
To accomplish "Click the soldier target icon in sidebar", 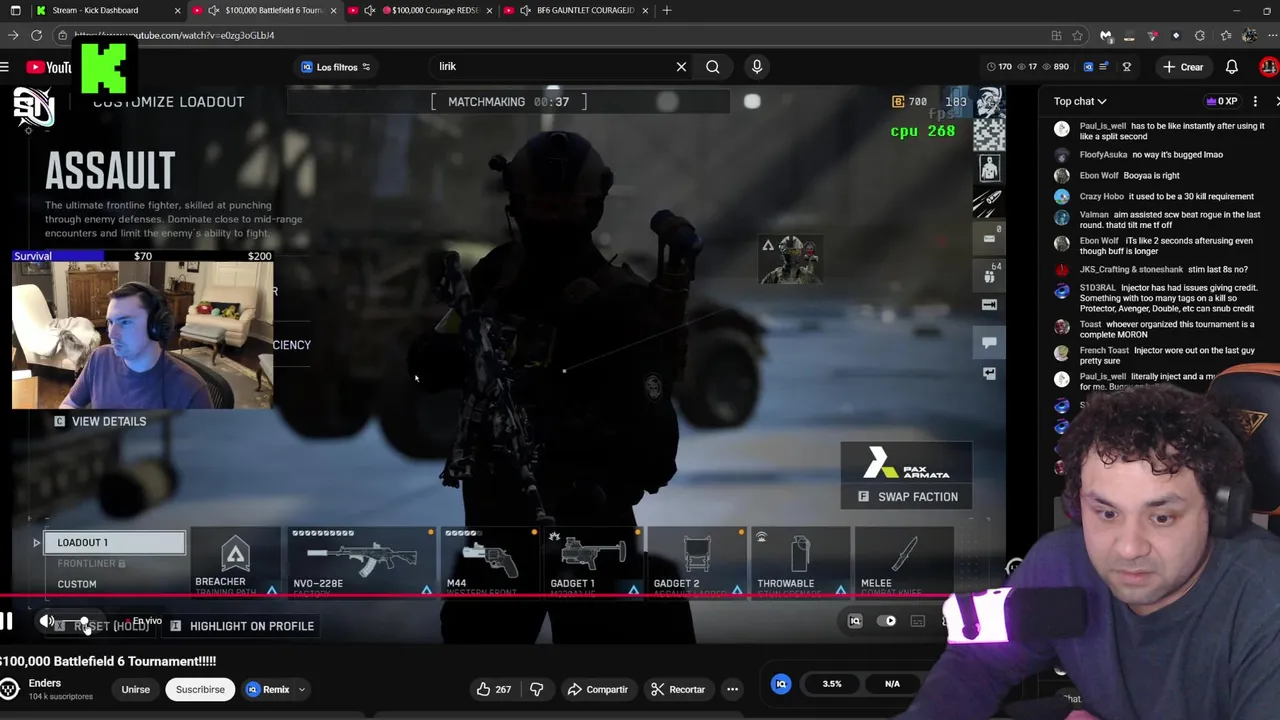I will tap(989, 168).
